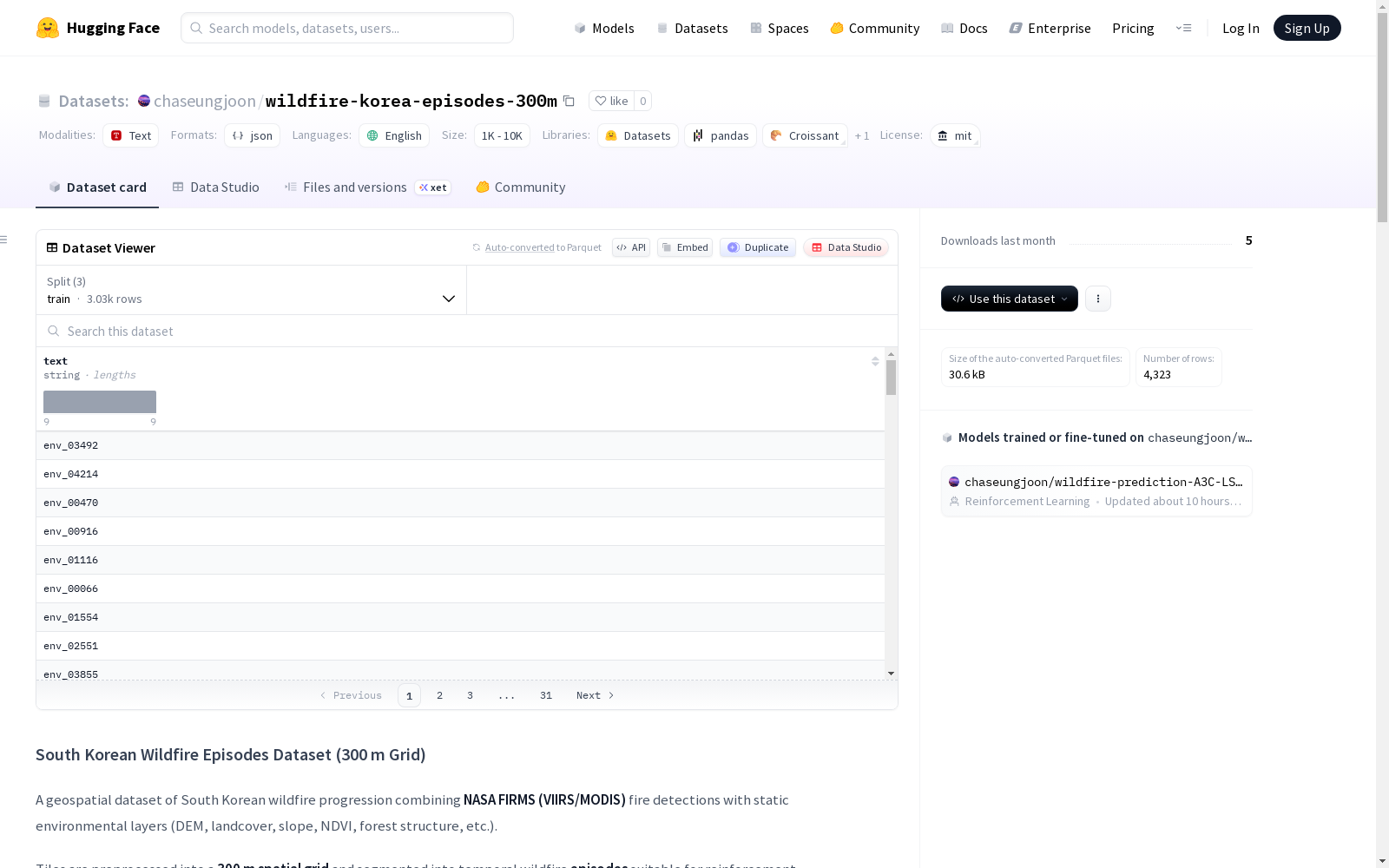
Task: Click the Sign Up button
Action: 1307,28
